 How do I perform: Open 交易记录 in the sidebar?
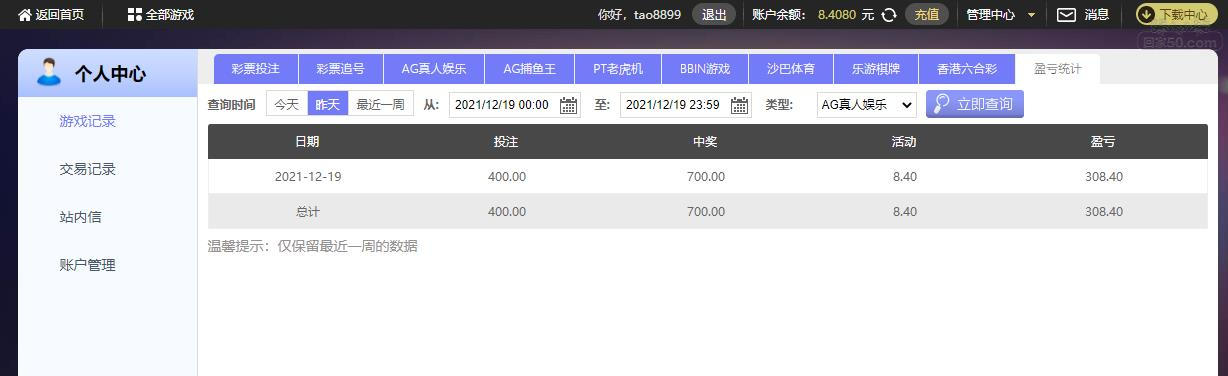click(88, 169)
